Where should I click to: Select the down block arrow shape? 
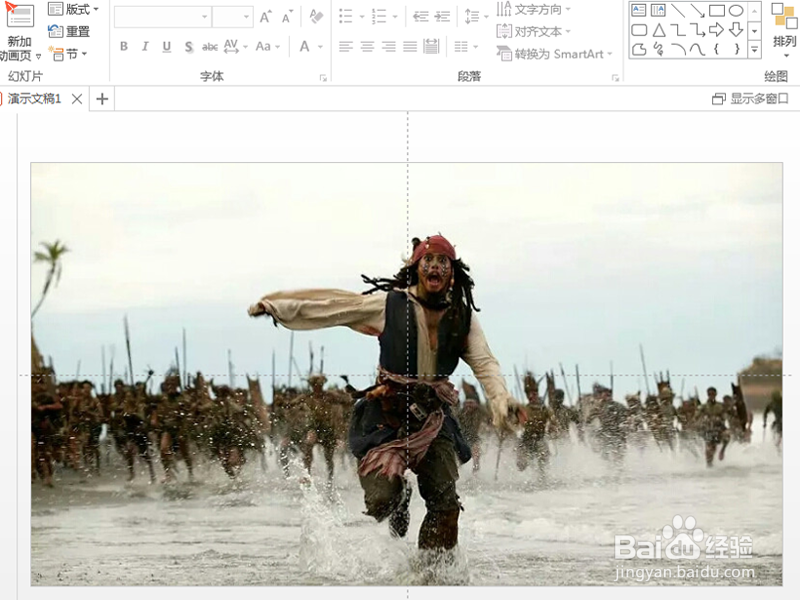pyautogui.click(x=736, y=30)
